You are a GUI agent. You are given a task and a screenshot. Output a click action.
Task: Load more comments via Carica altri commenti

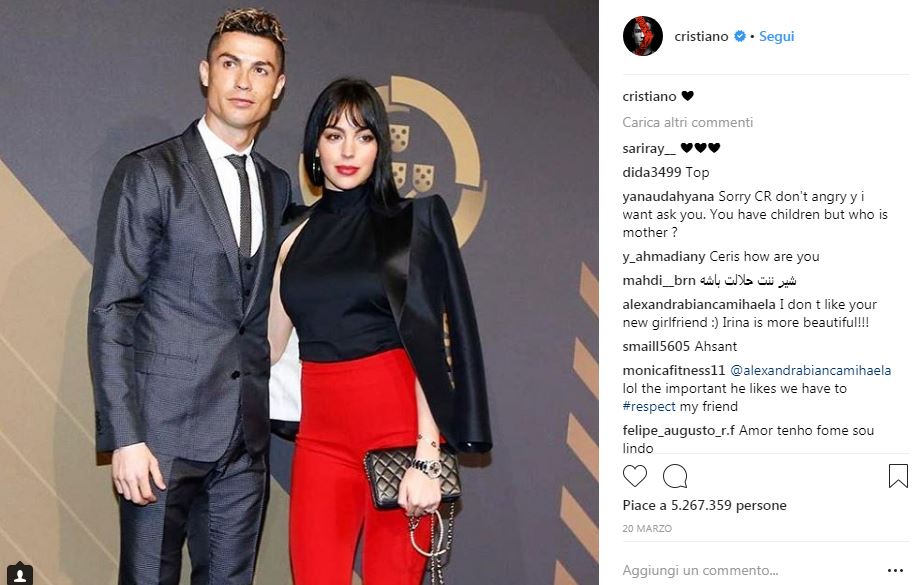(687, 122)
